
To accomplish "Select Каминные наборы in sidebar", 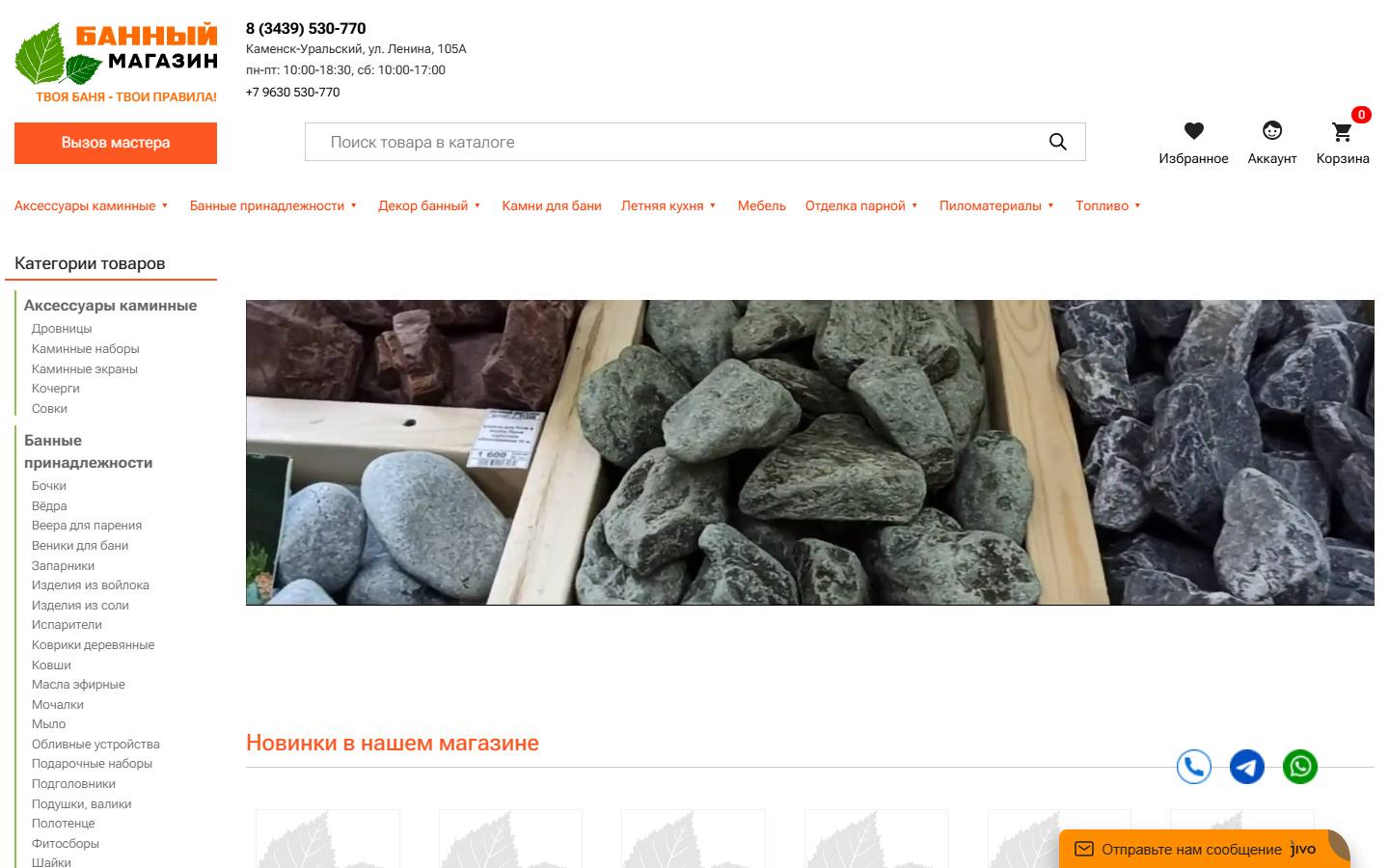I will 86,349.
